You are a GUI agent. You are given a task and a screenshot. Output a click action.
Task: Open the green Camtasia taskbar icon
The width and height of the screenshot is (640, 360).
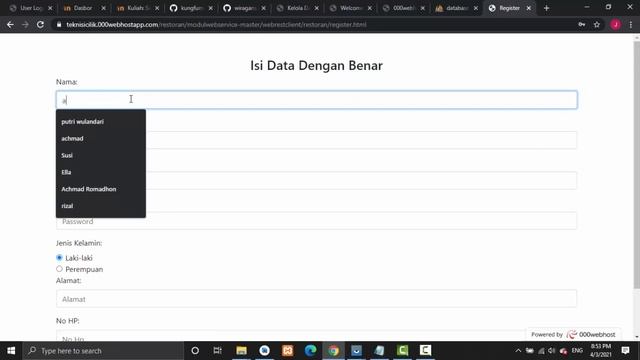click(x=402, y=351)
